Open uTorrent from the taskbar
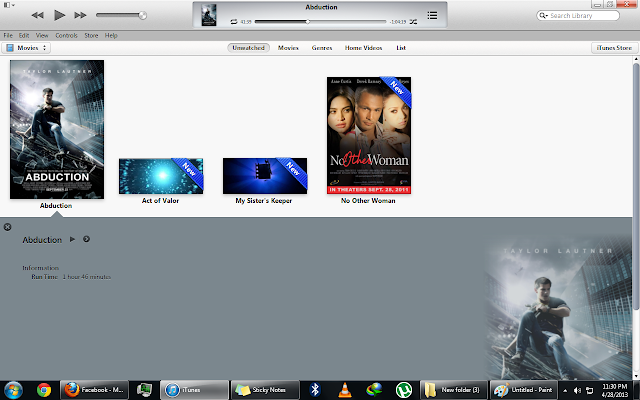 (404, 390)
